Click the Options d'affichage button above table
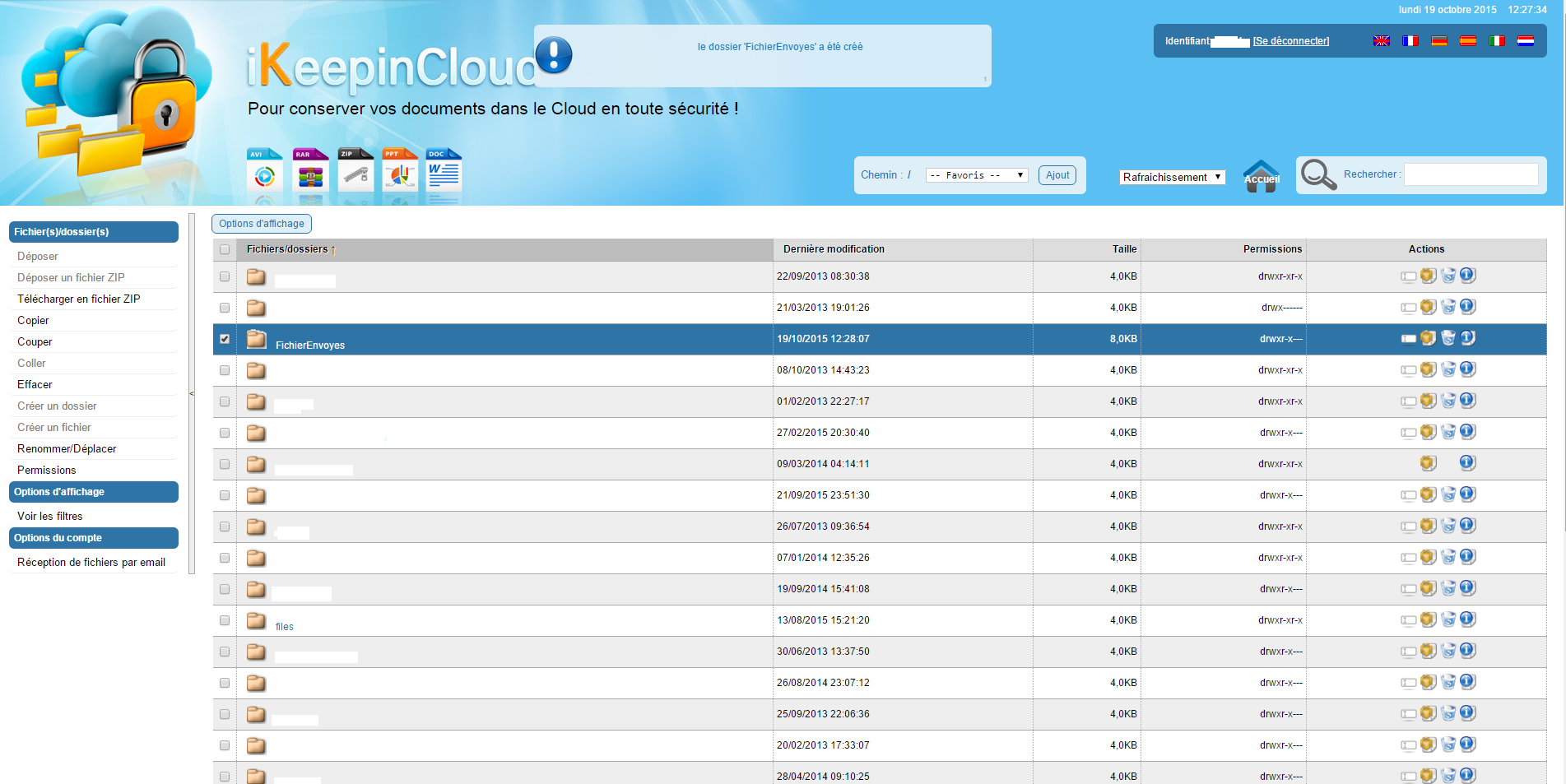 [262, 224]
